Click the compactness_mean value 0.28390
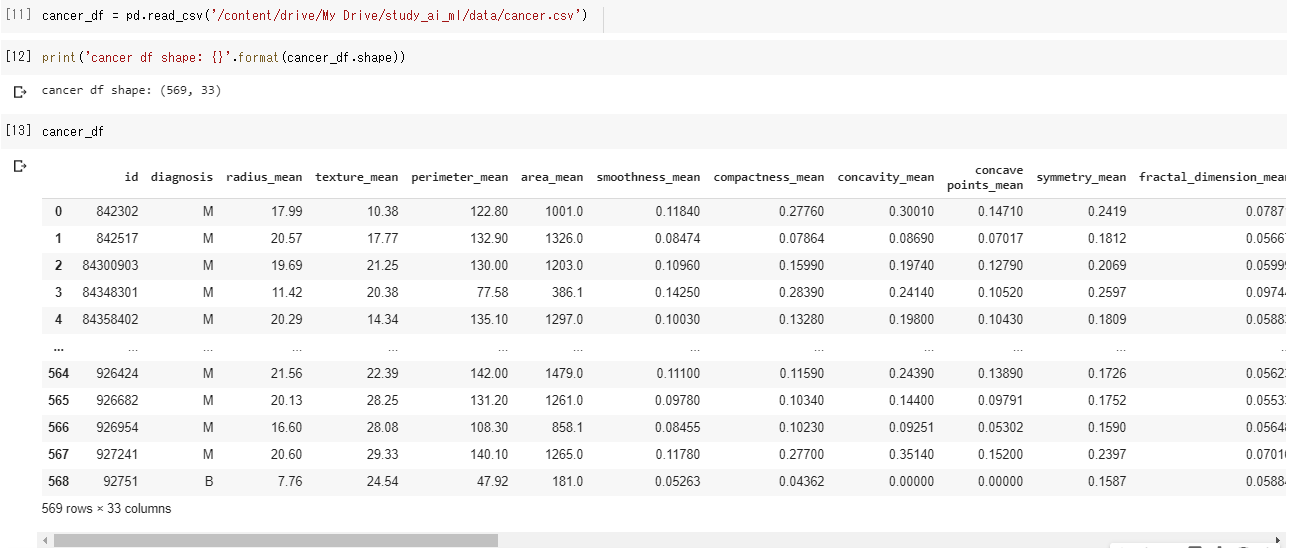The image size is (1296, 548). [802, 293]
